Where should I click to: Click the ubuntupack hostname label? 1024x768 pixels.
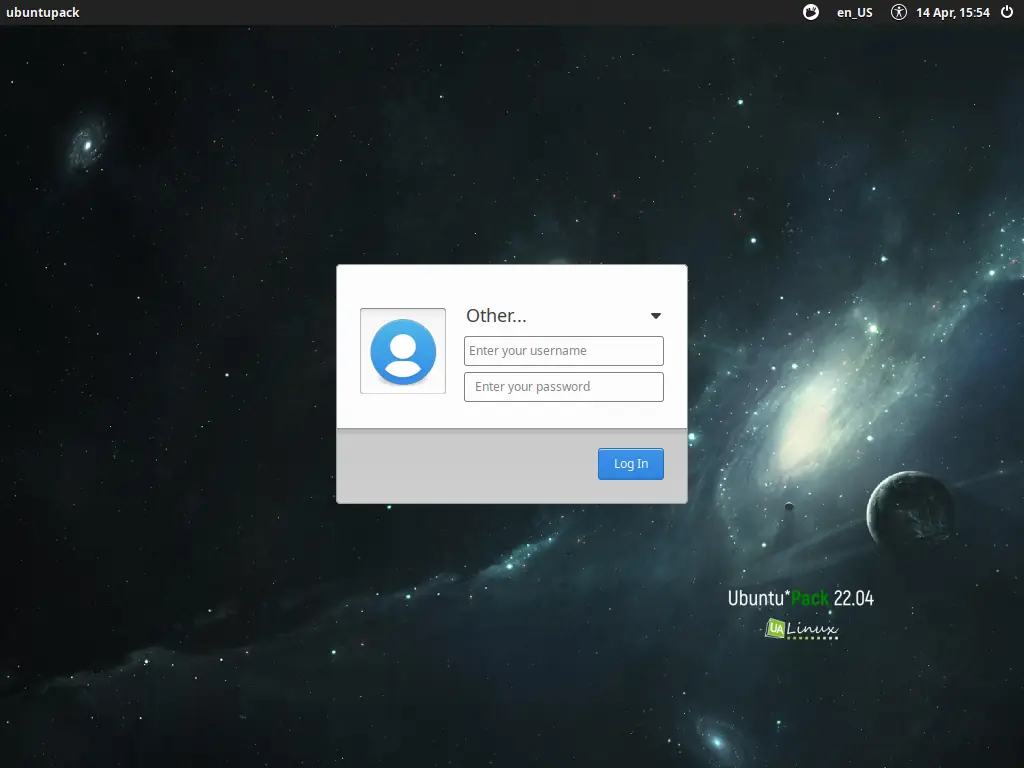coord(43,12)
